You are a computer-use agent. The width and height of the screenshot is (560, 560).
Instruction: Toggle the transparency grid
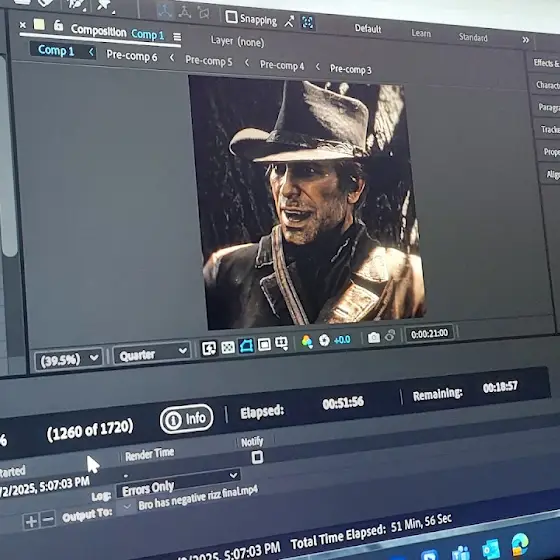pyautogui.click(x=228, y=347)
